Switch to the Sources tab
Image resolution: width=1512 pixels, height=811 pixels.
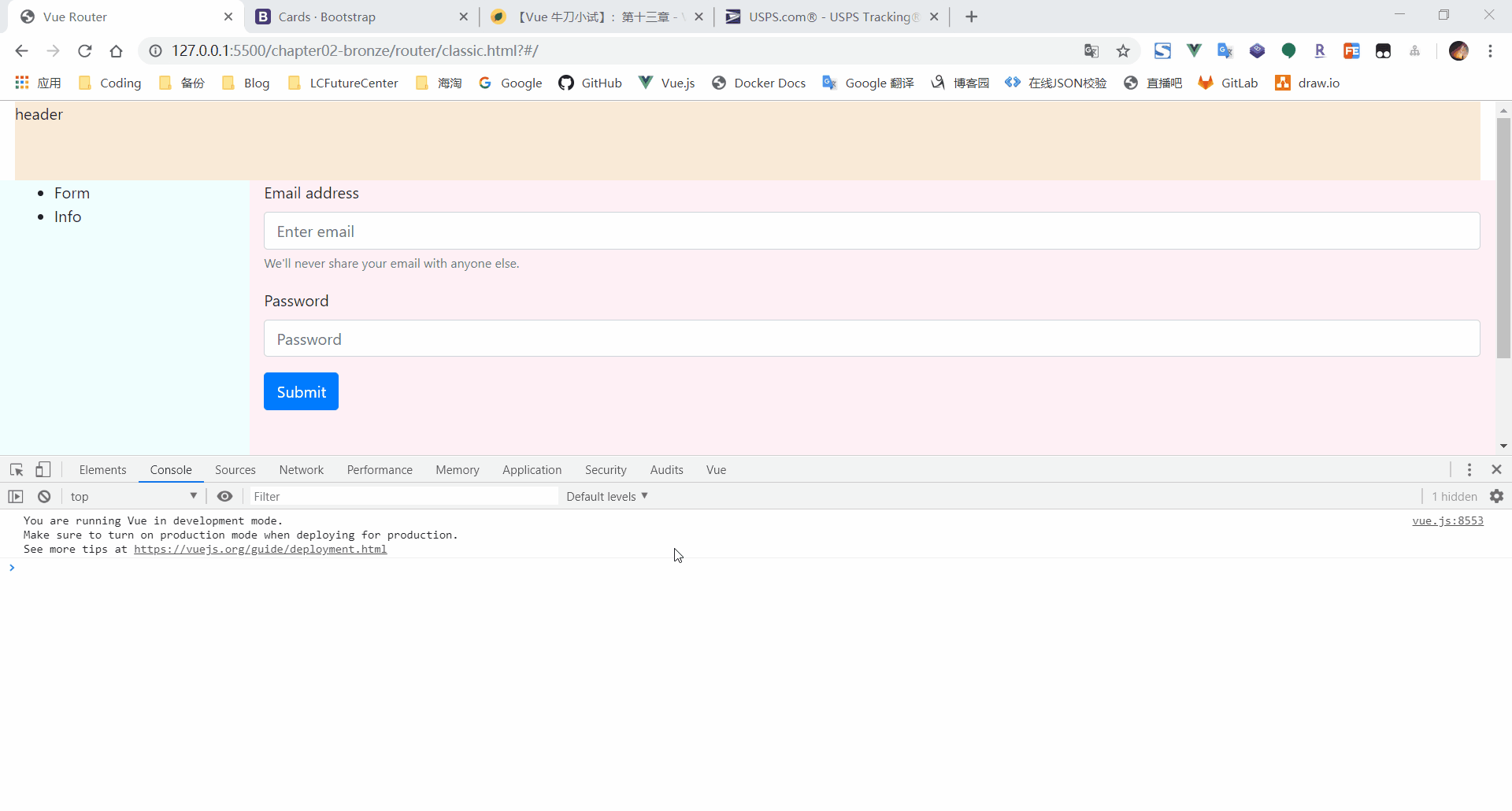tap(235, 470)
